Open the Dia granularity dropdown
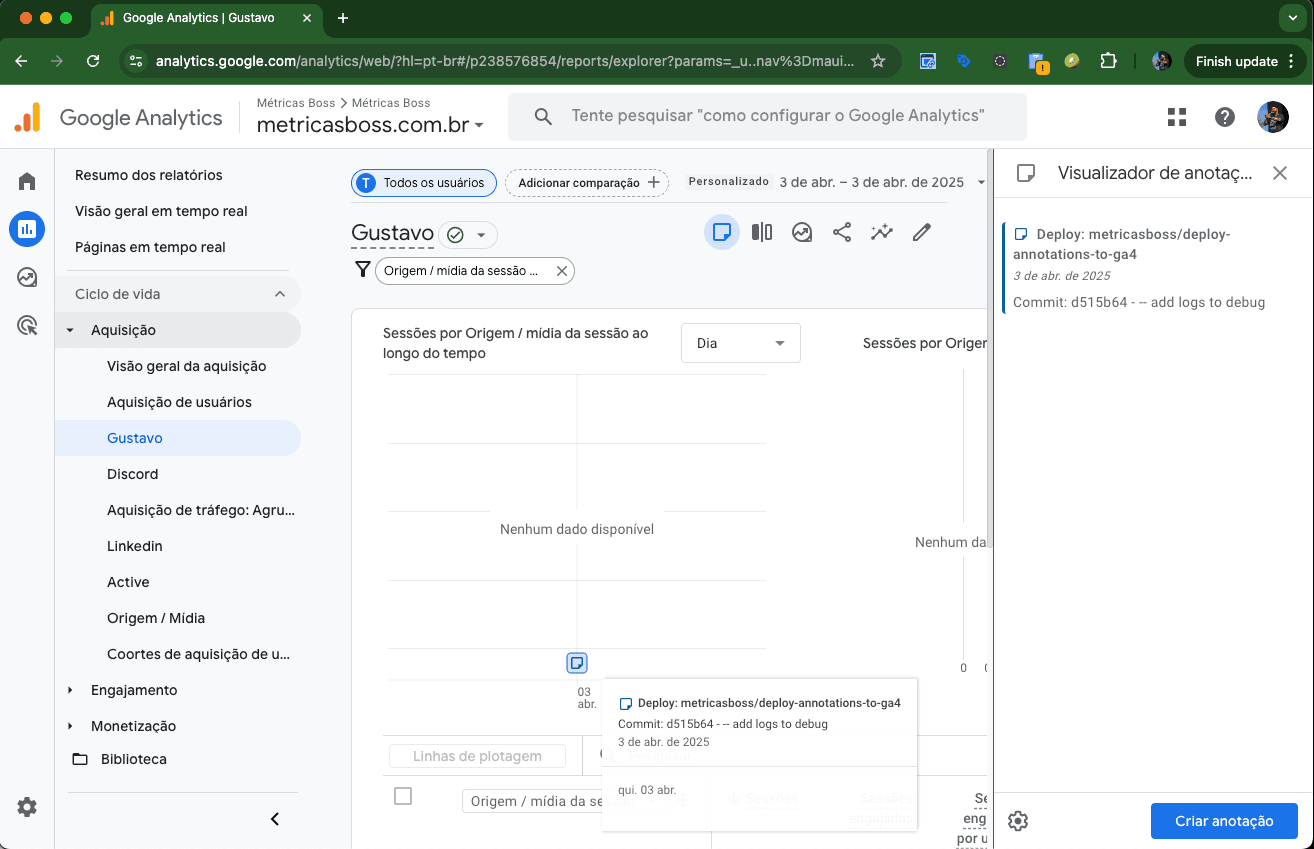This screenshot has width=1314, height=849. 740,342
